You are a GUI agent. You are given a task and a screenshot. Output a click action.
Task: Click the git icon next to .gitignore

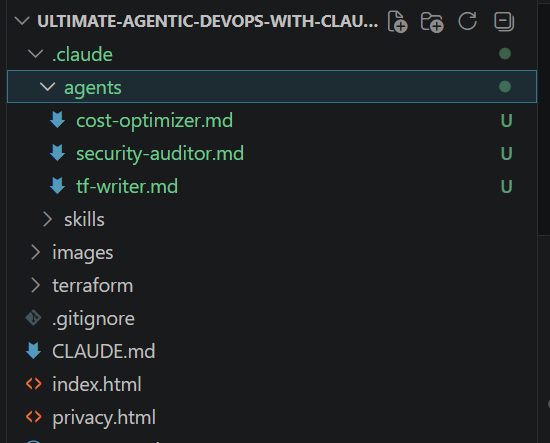coord(34,318)
